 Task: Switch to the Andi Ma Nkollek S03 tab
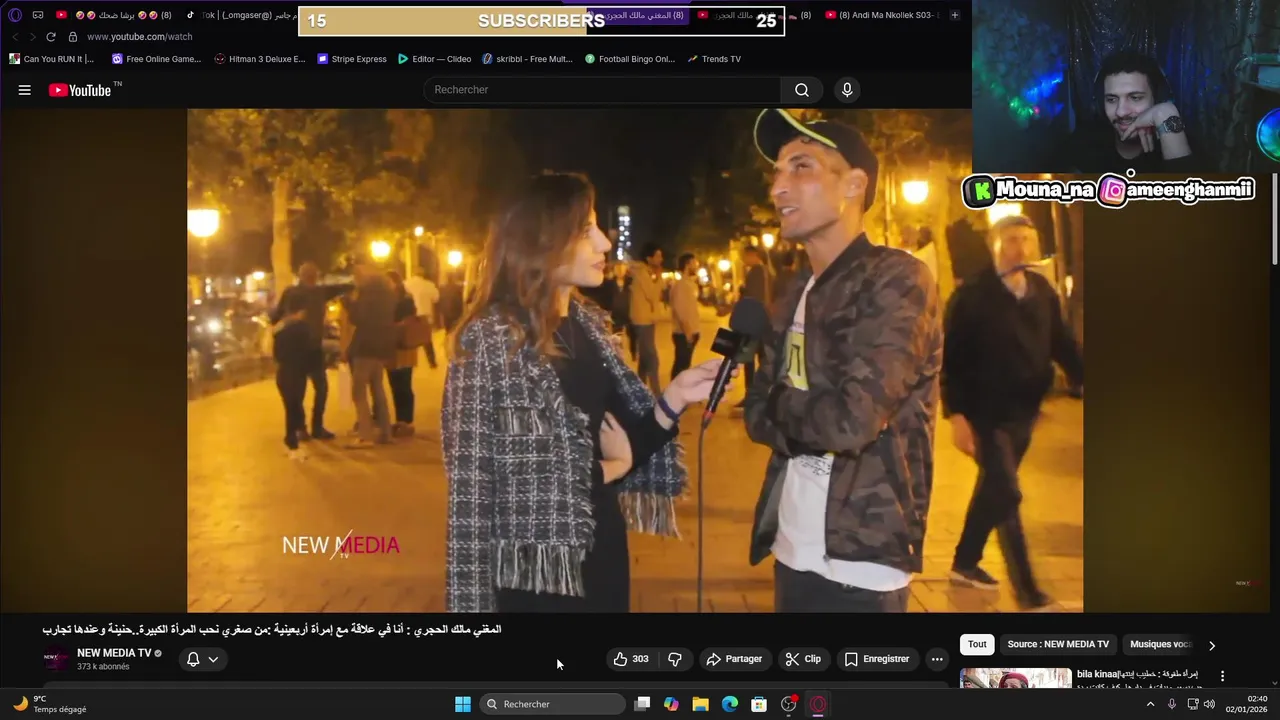click(884, 15)
